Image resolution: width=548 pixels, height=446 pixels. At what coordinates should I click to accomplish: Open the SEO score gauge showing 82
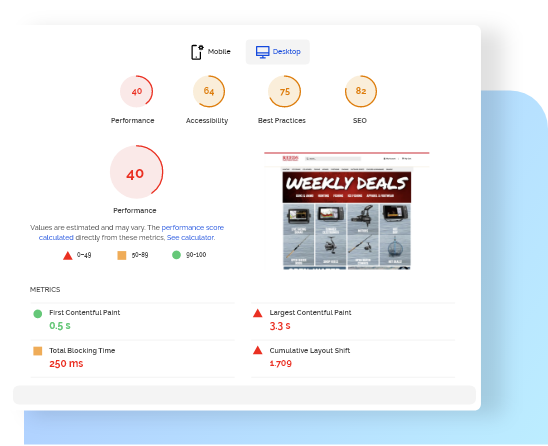point(361,92)
